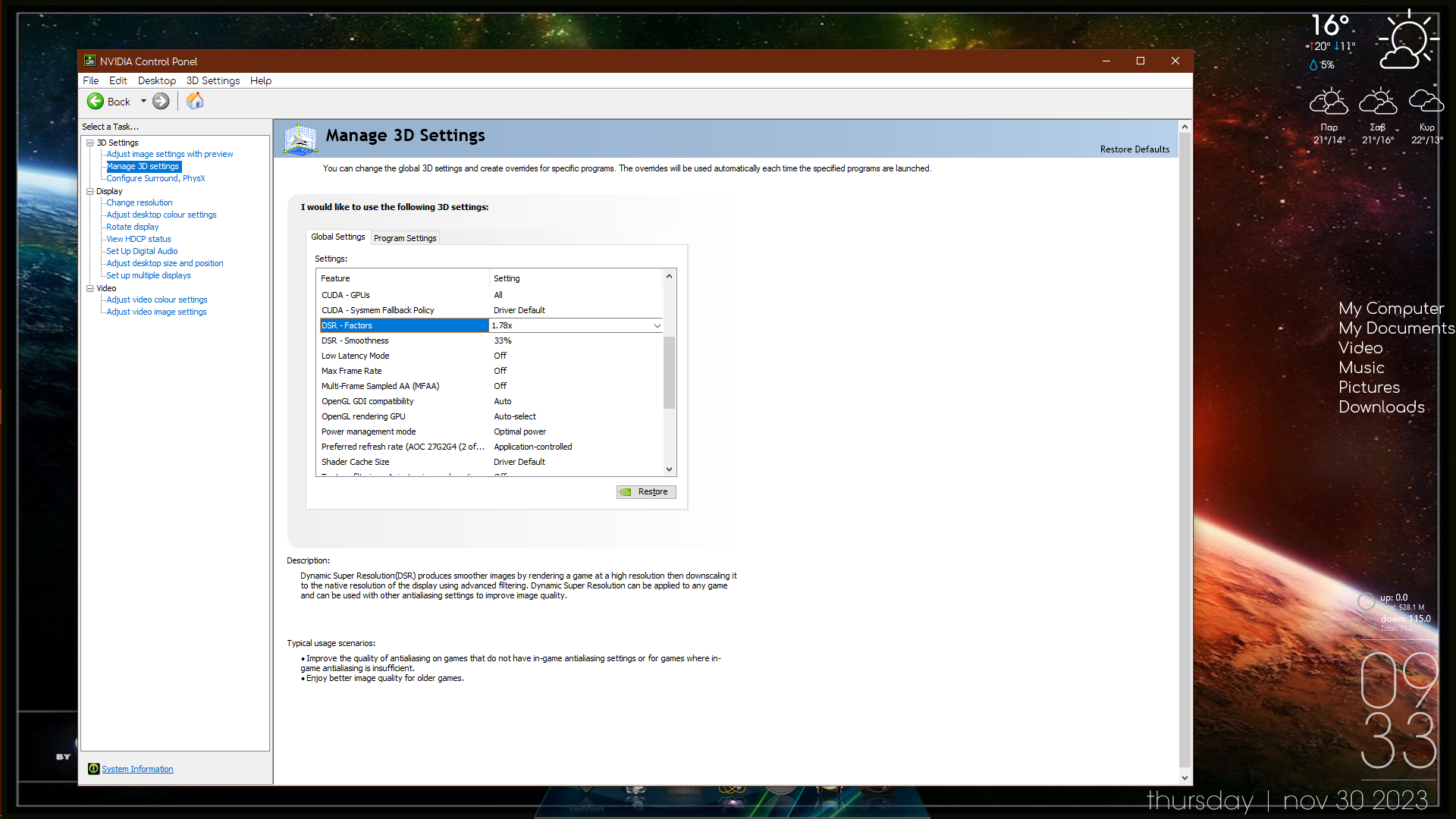Open Rotate display page
This screenshot has width=1456, height=819.
(133, 227)
